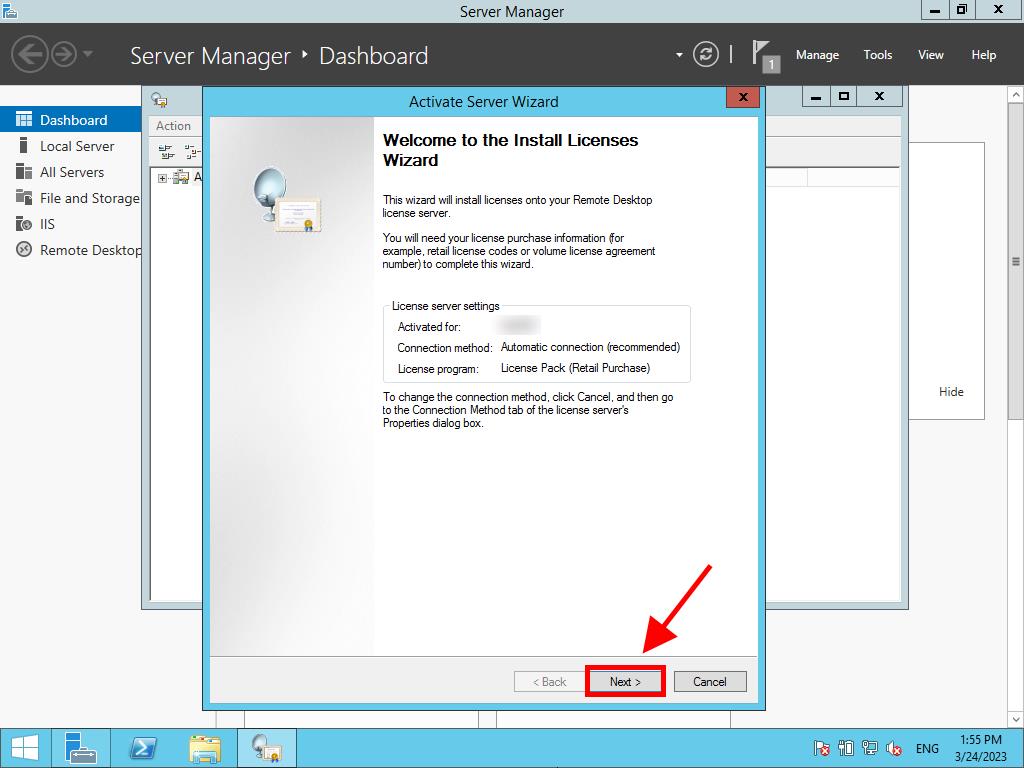Screen dimensions: 1024x768
Task: Open the network tray icon
Action: pos(870,748)
